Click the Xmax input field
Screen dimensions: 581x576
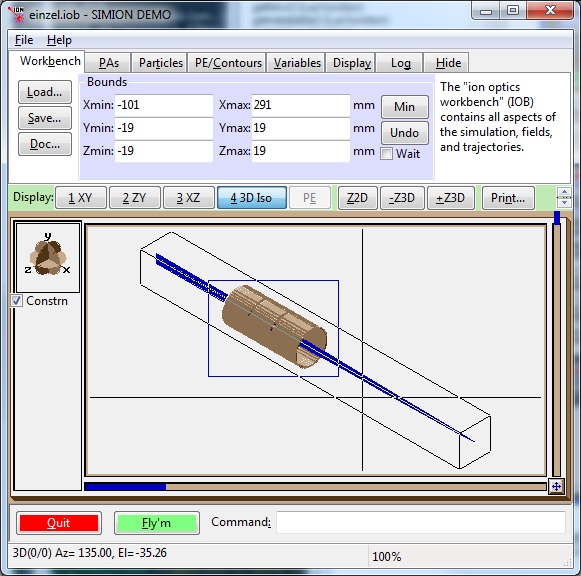pos(301,105)
